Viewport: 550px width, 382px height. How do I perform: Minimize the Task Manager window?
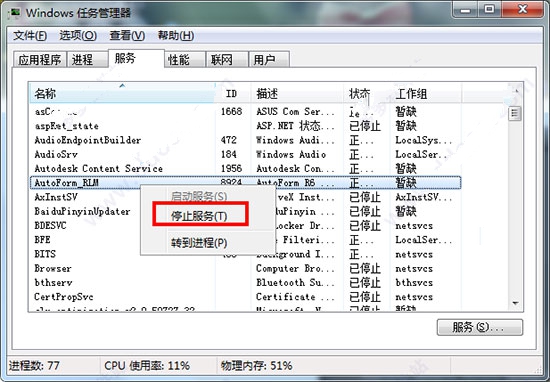coord(465,9)
